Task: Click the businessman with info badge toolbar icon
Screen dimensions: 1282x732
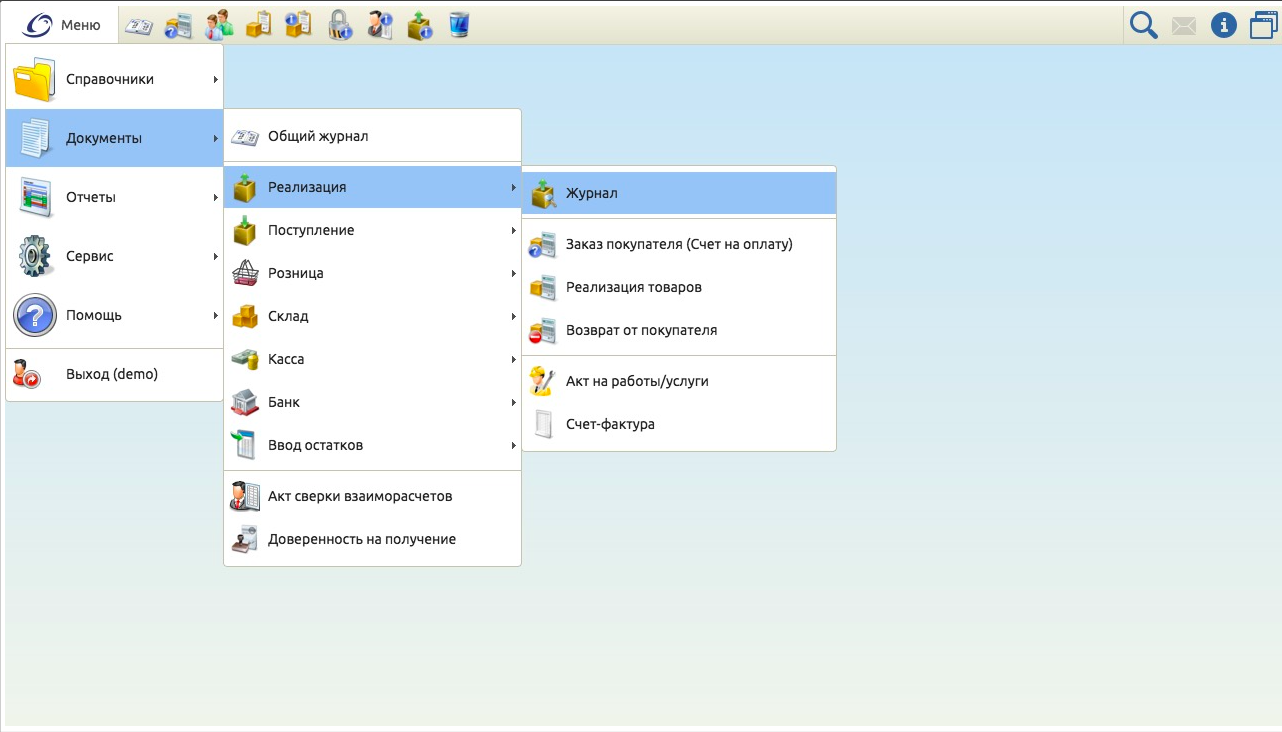Action: click(x=380, y=25)
